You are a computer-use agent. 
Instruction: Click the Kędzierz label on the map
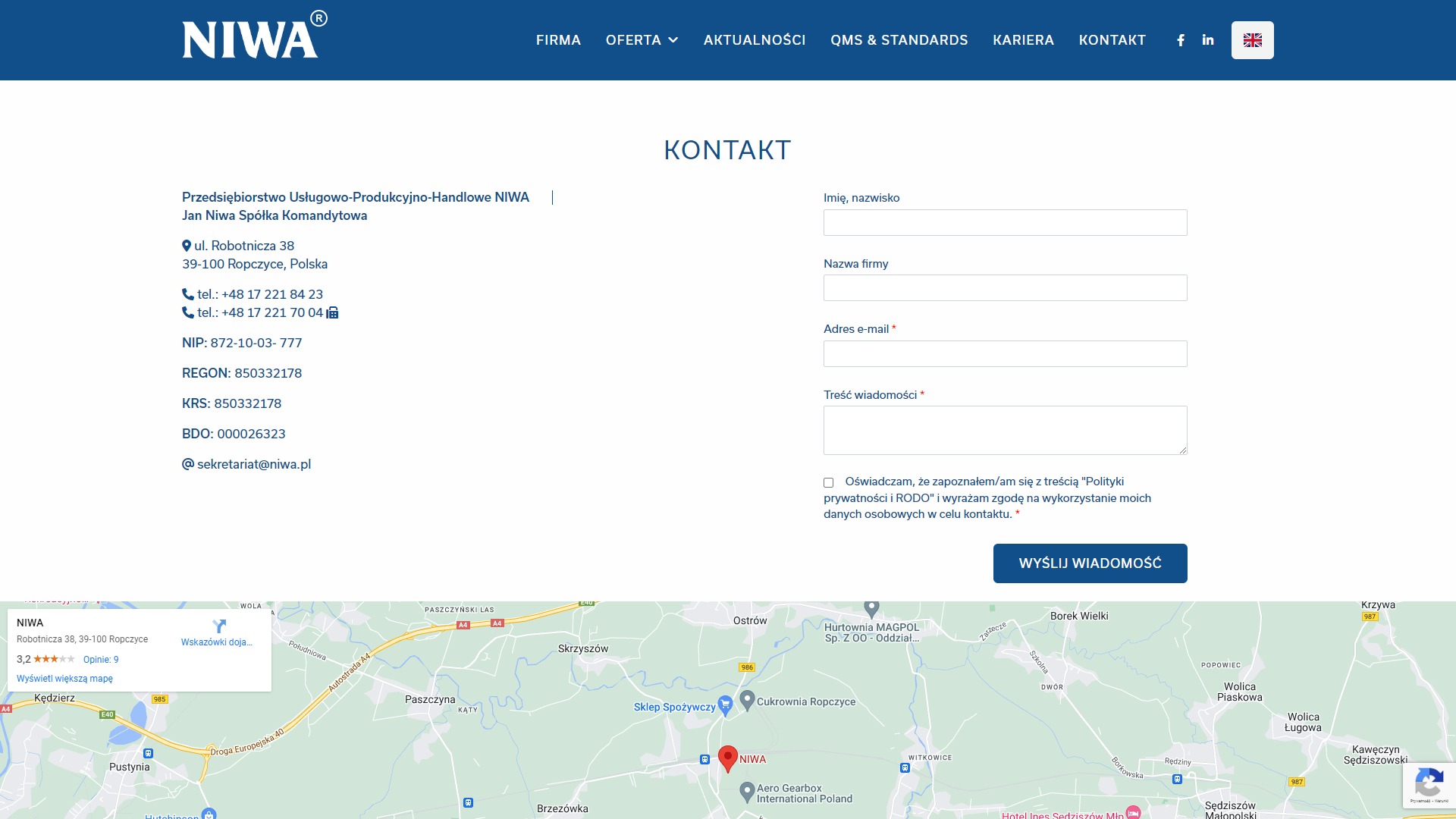click(55, 698)
